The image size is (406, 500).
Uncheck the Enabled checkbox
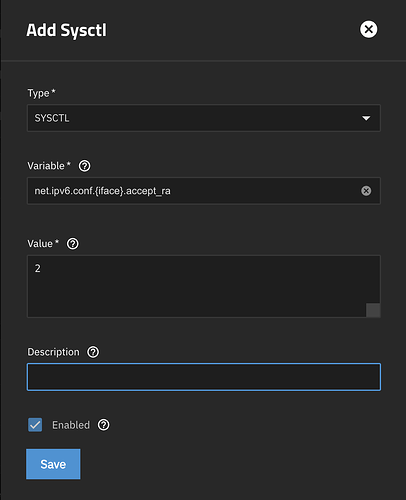(x=35, y=425)
